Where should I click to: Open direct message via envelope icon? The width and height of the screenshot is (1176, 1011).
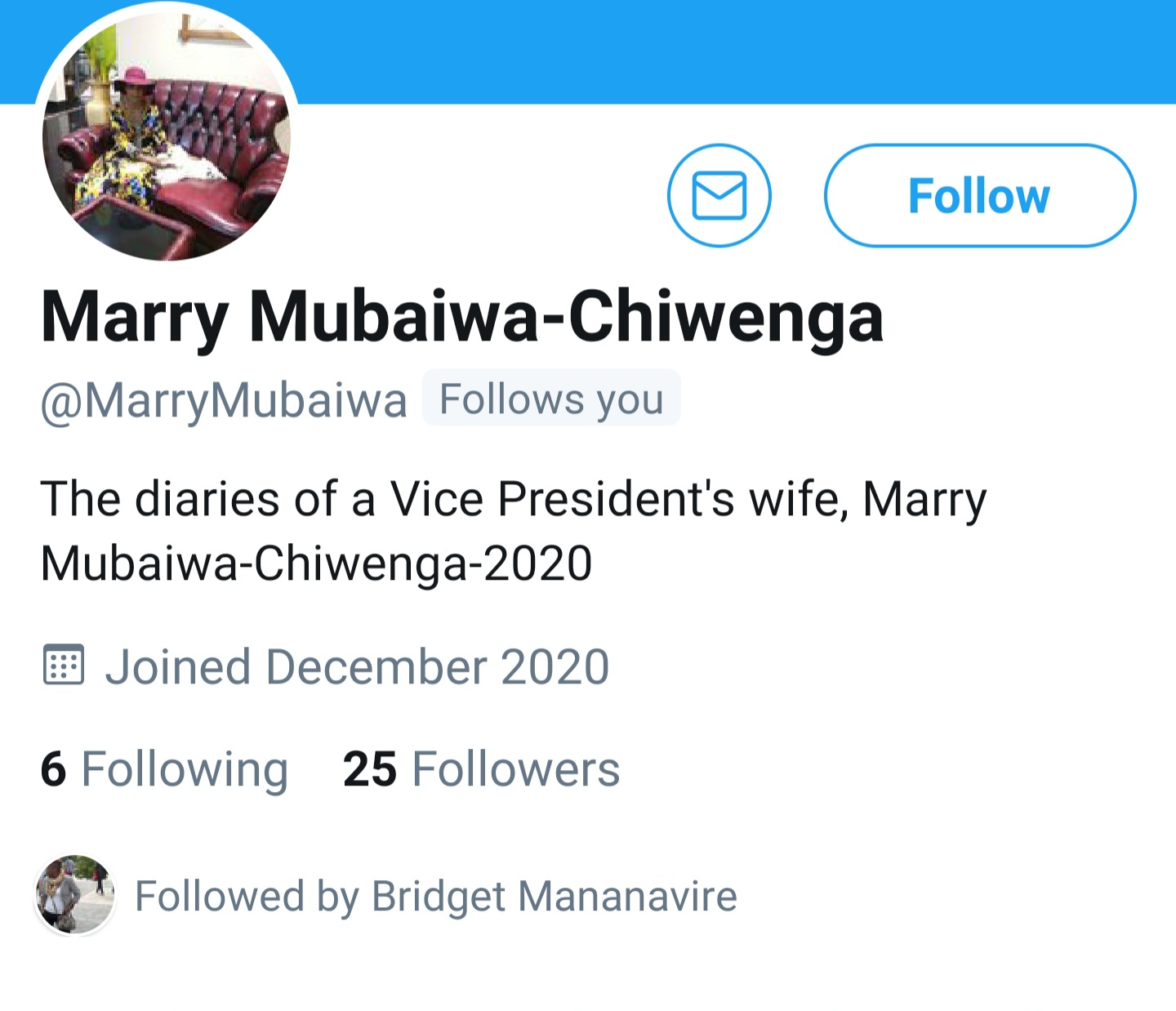click(719, 196)
